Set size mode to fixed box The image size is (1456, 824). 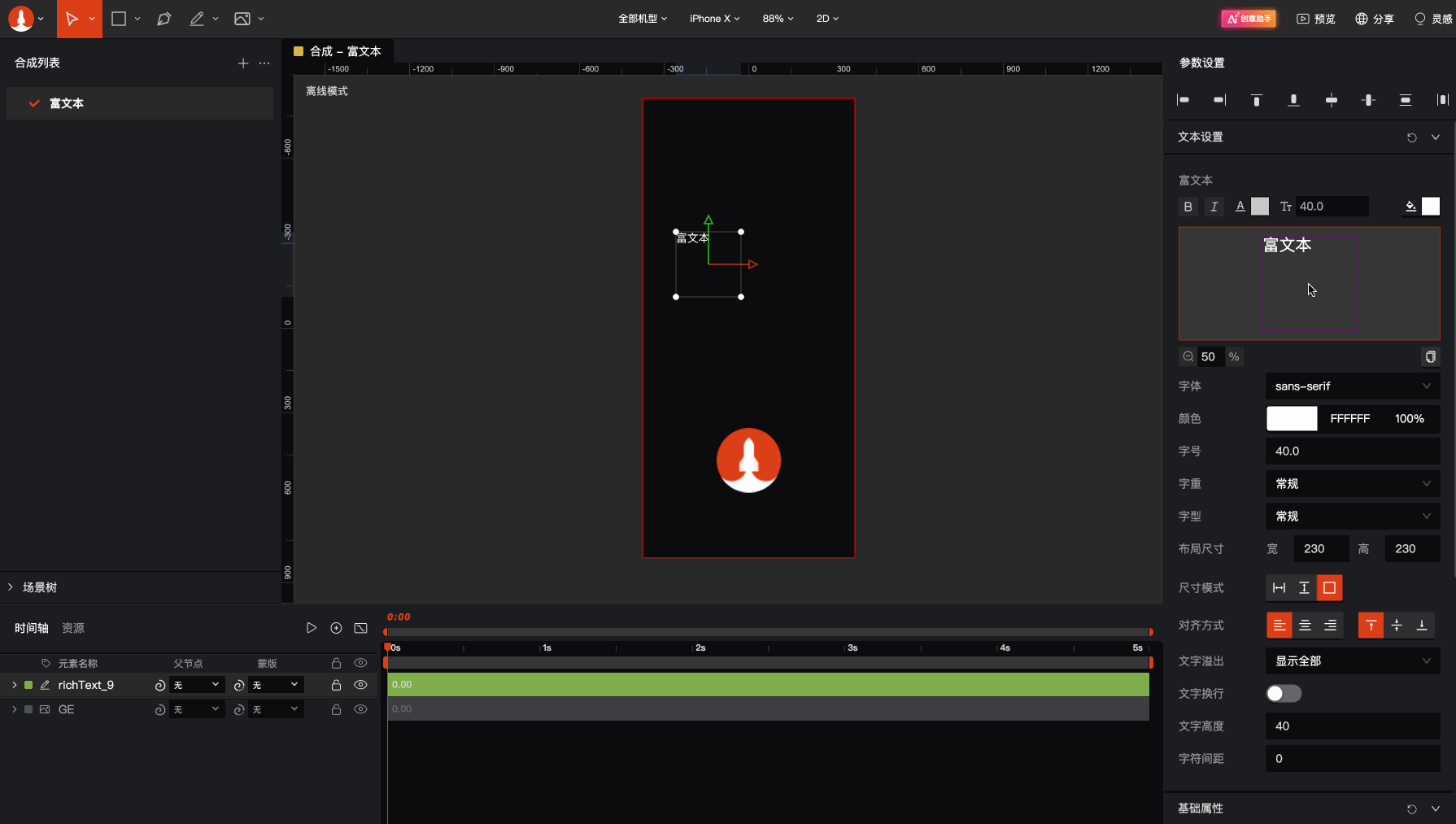click(1329, 588)
